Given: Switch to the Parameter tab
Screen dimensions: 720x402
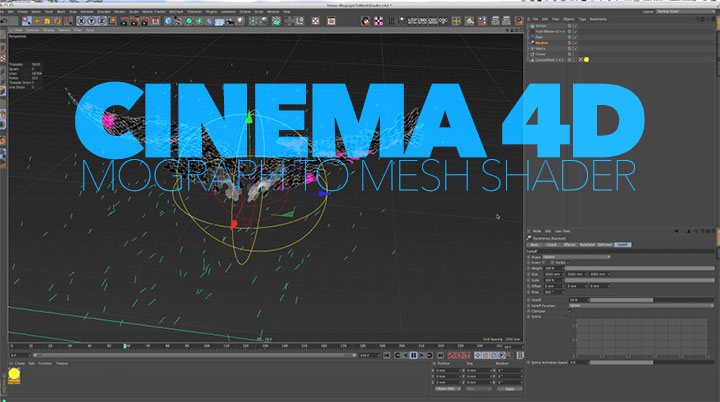Looking at the screenshot, I should pyautogui.click(x=587, y=245).
